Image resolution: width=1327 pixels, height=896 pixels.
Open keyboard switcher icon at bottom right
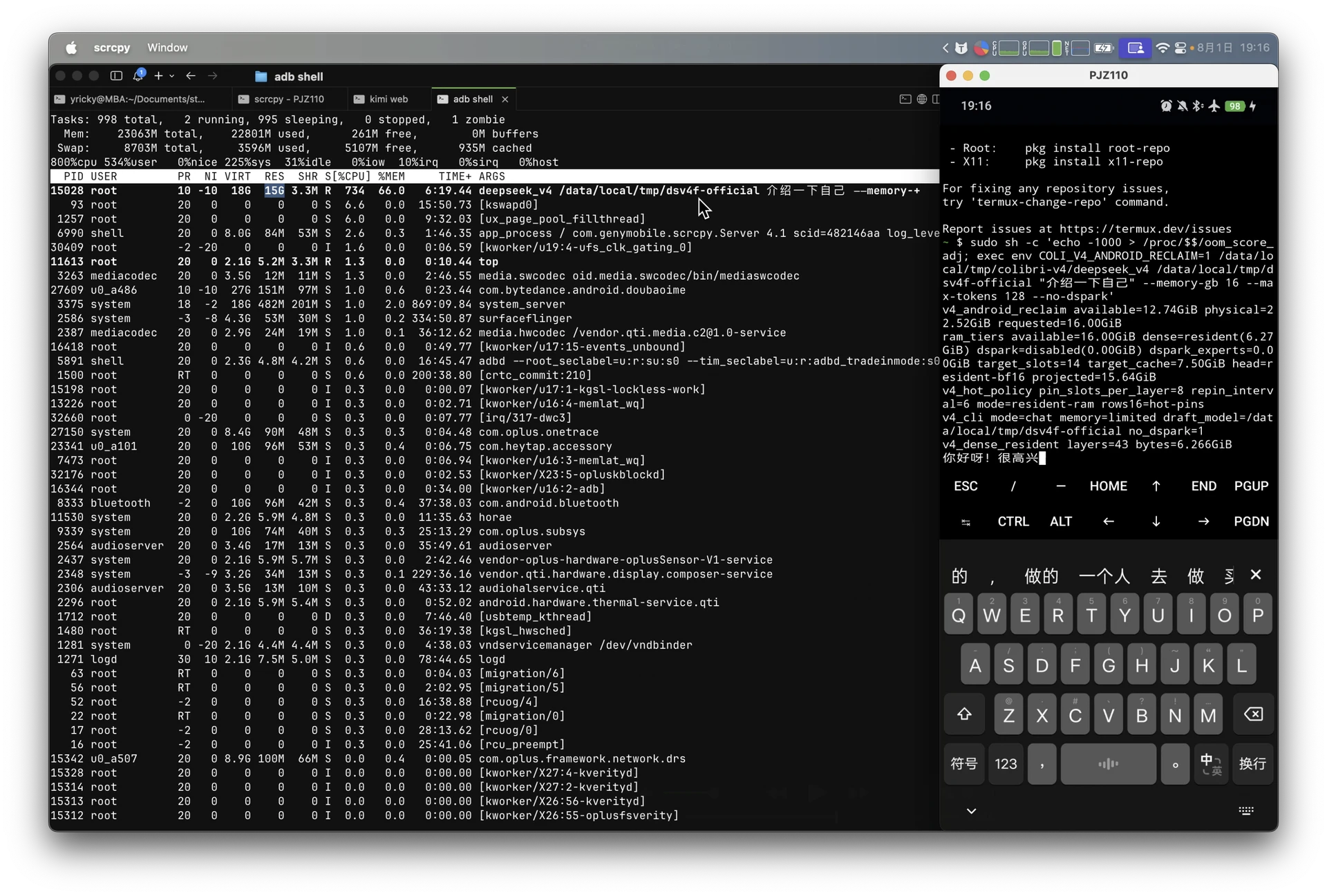click(1245, 810)
